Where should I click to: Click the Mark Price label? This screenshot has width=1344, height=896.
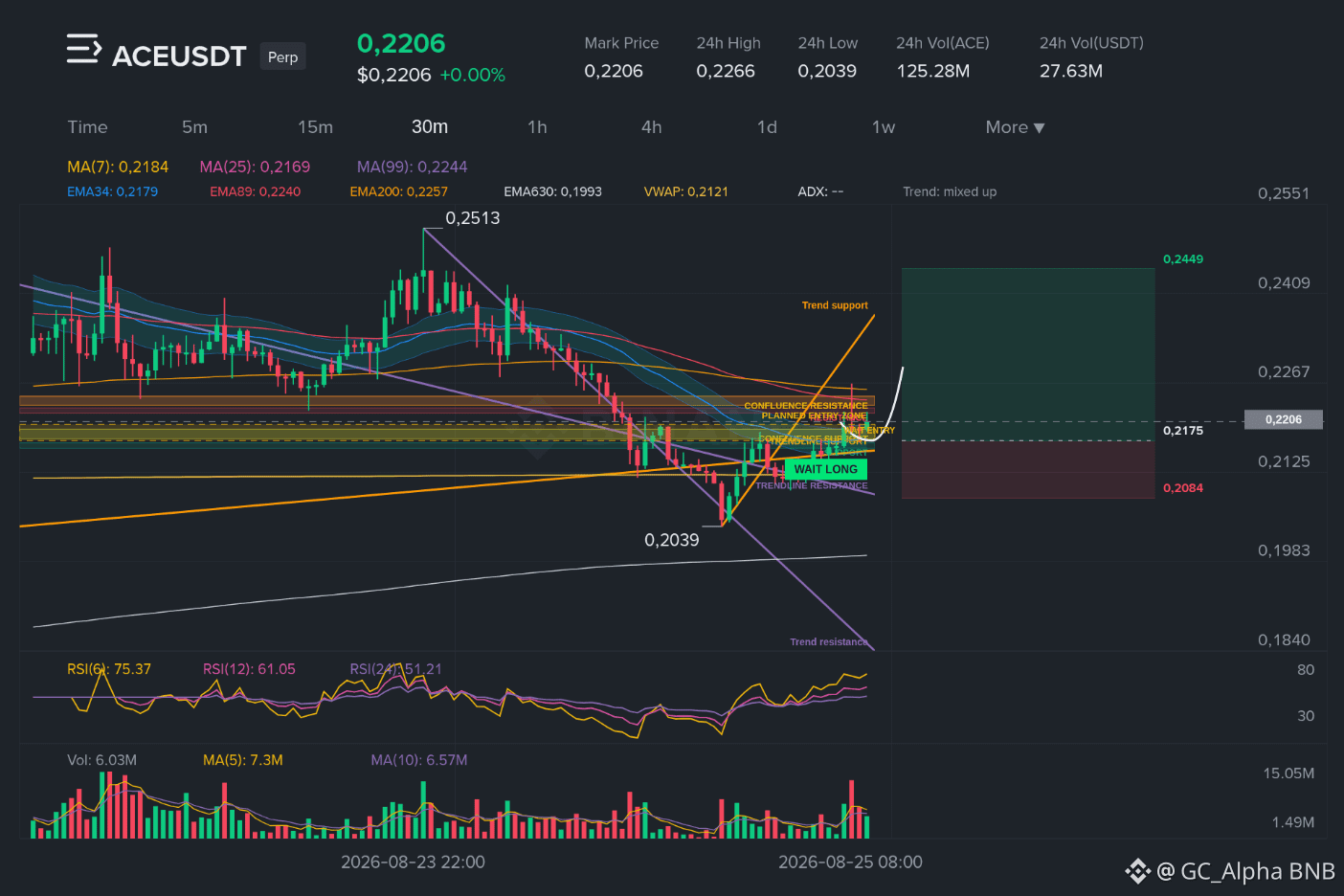[621, 43]
